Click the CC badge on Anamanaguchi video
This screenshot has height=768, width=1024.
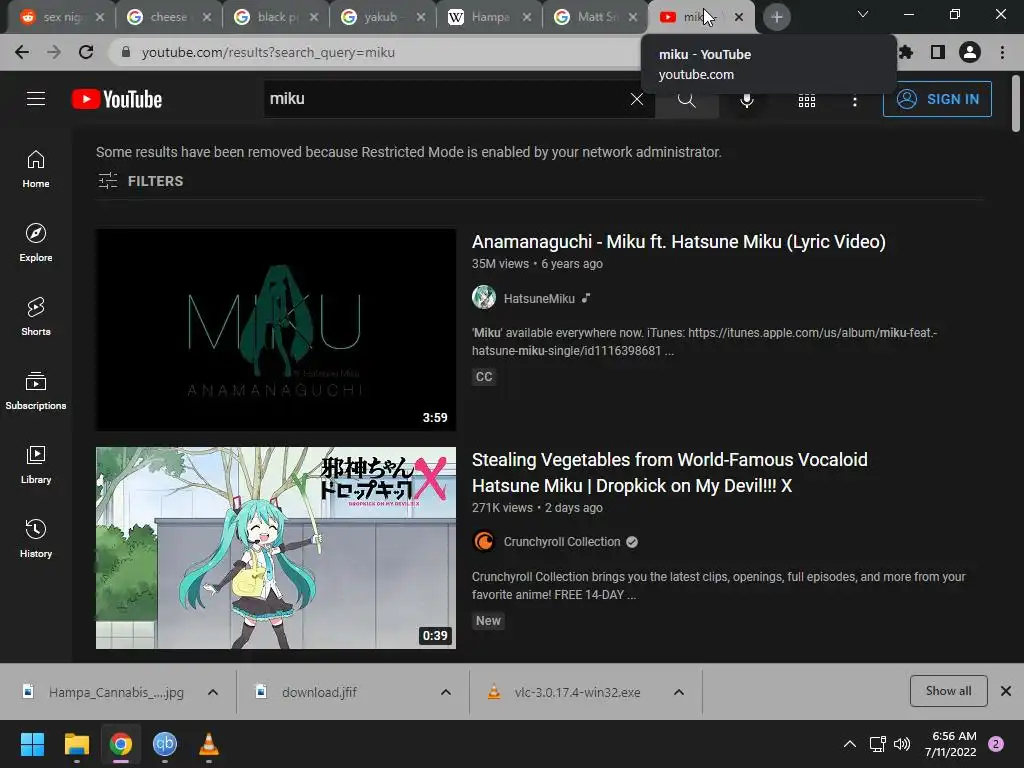click(484, 377)
